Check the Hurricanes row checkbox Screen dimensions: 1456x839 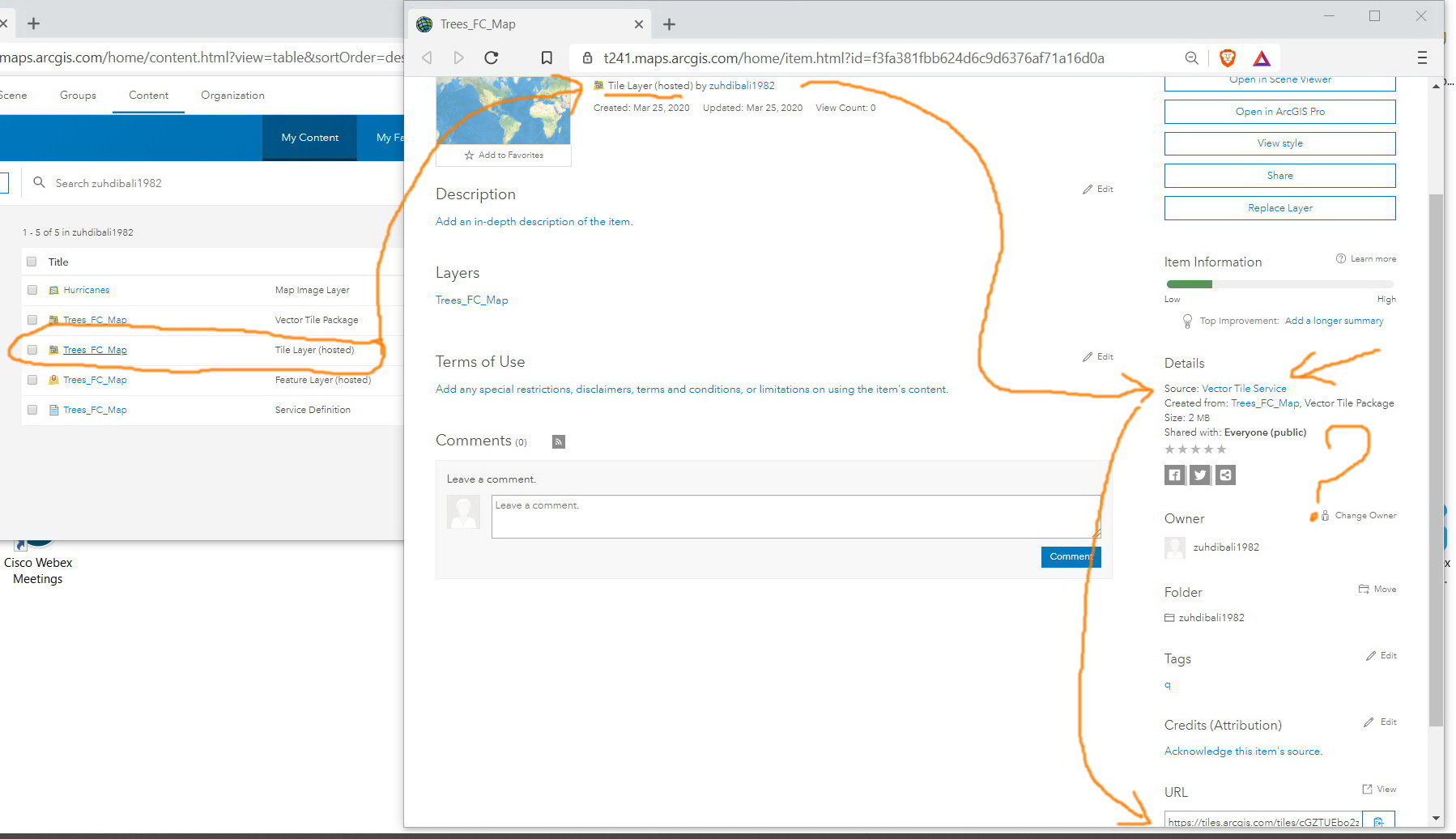tap(32, 290)
